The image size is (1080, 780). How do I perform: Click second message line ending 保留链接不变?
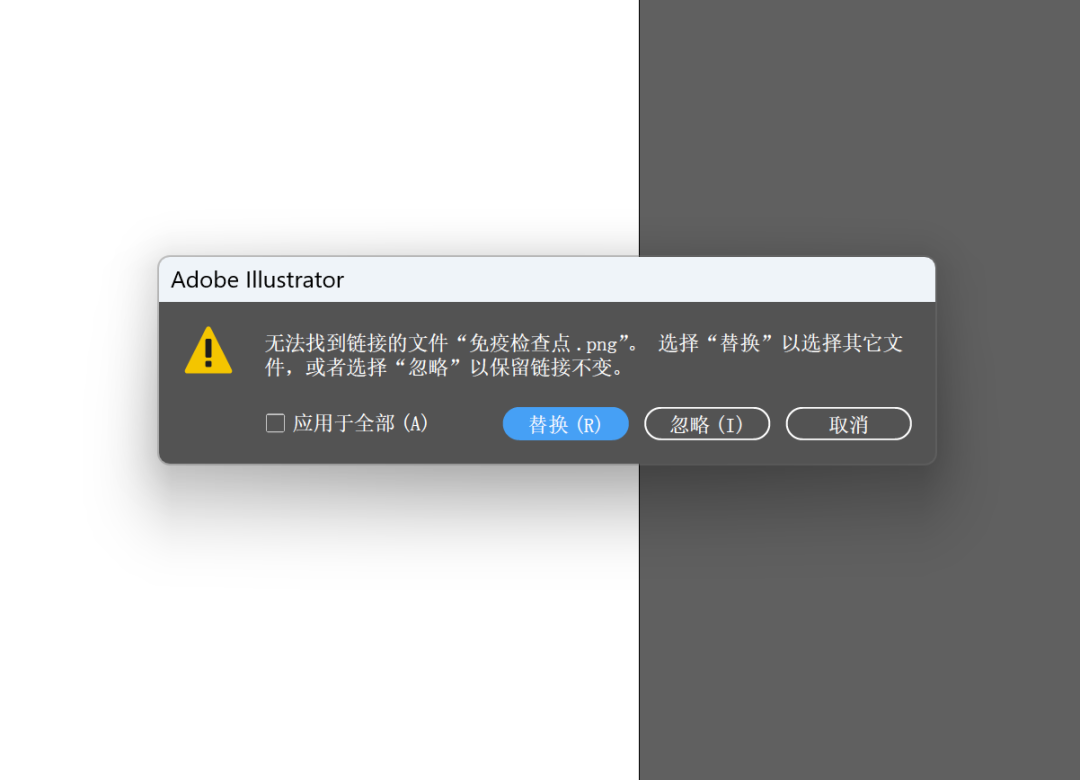point(446,367)
